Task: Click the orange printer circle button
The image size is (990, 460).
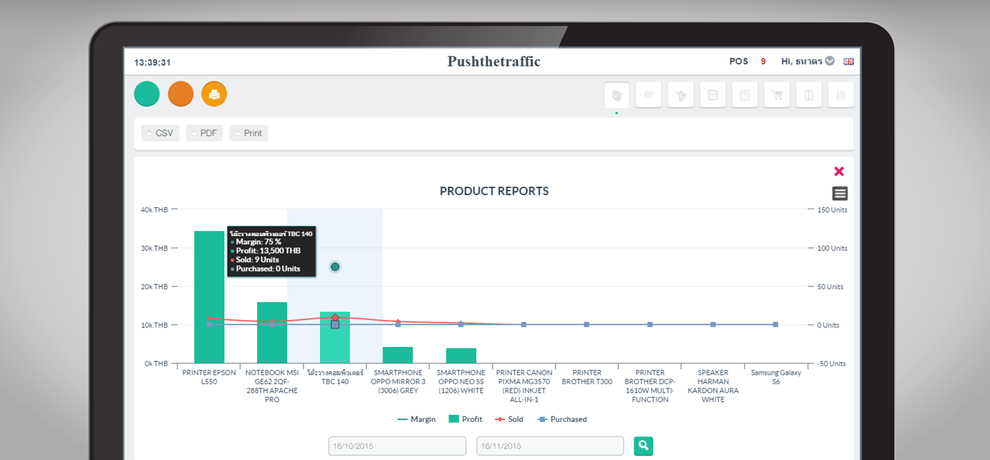Action: [214, 94]
